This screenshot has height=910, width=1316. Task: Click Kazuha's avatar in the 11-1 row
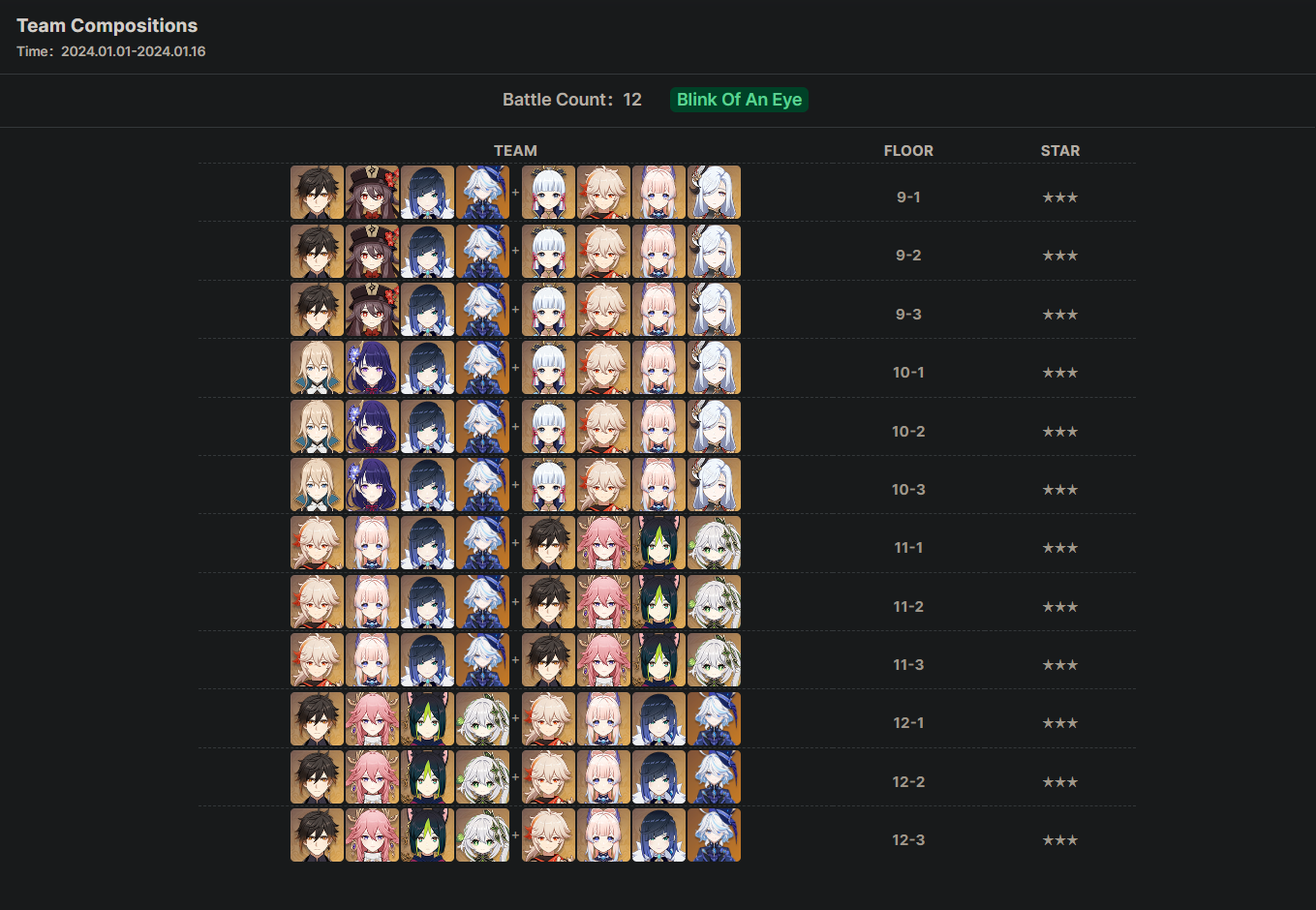317,543
